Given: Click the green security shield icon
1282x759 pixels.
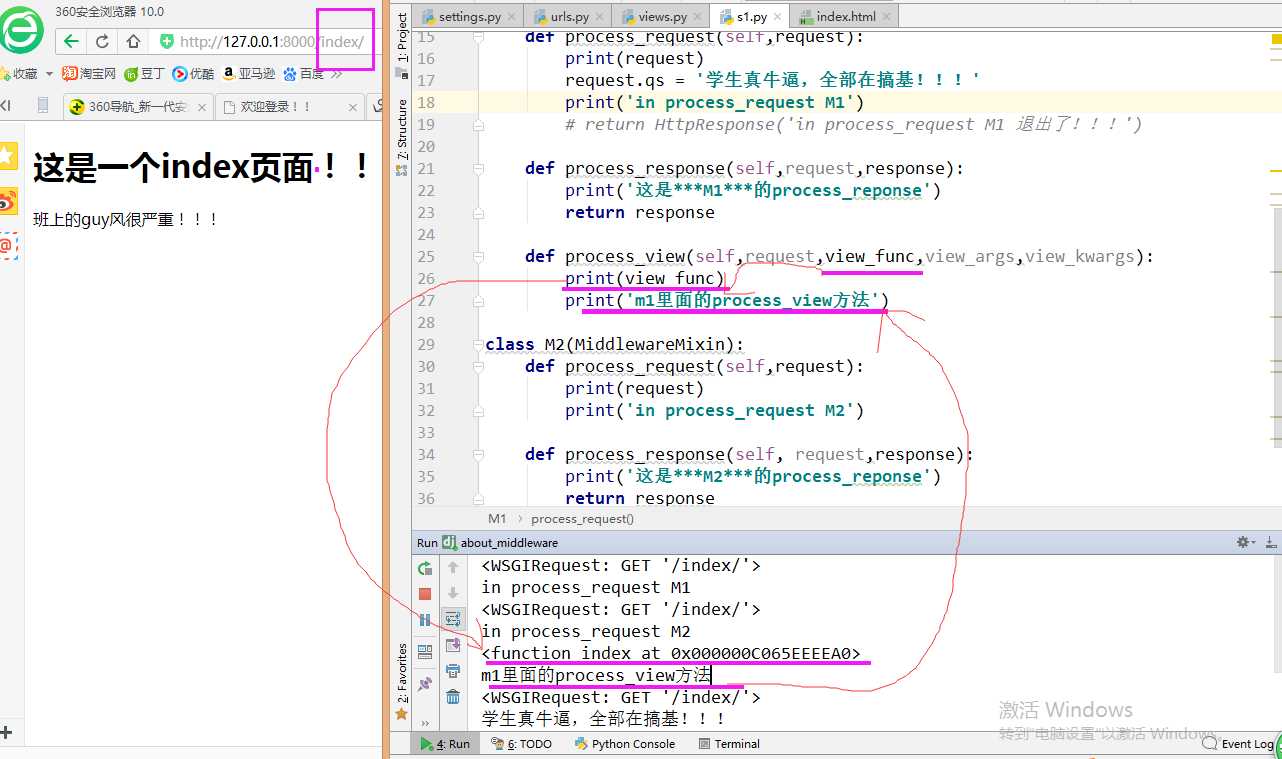Looking at the screenshot, I should coord(166,41).
